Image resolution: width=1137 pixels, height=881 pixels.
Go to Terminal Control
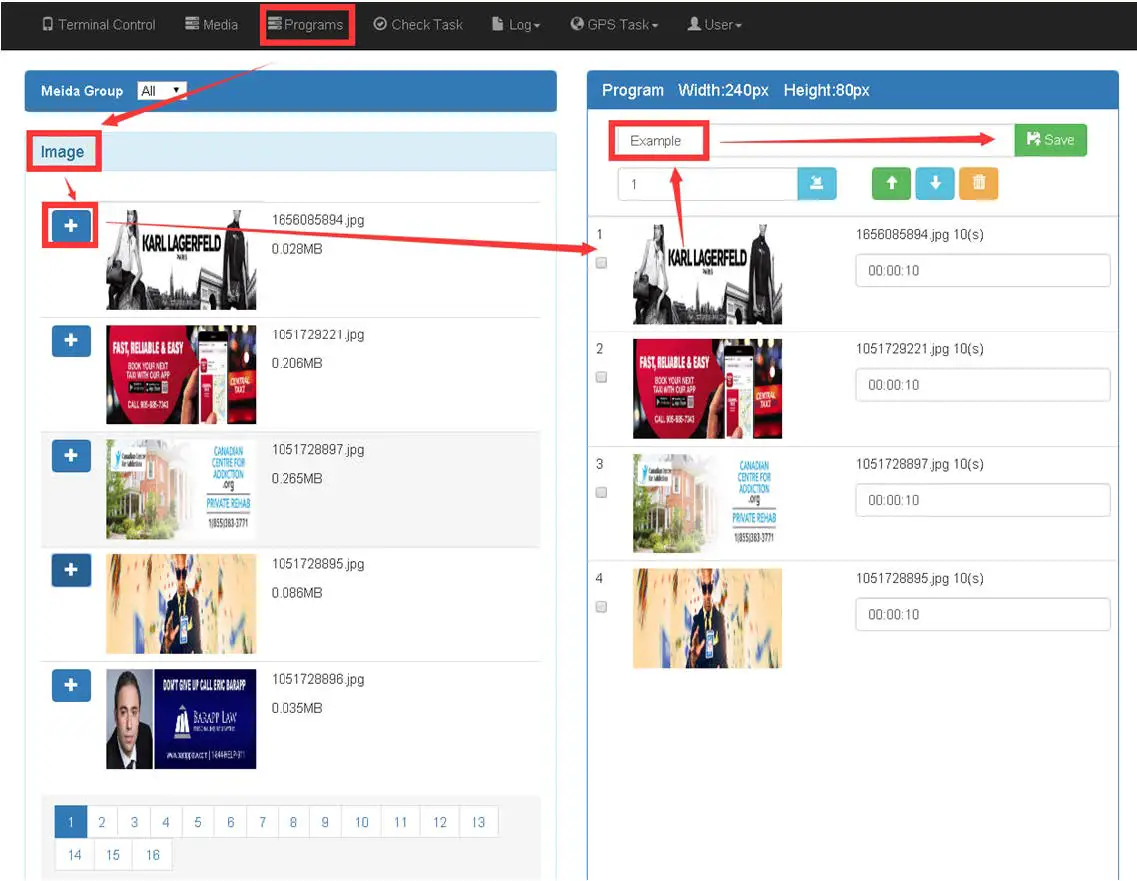tap(99, 25)
